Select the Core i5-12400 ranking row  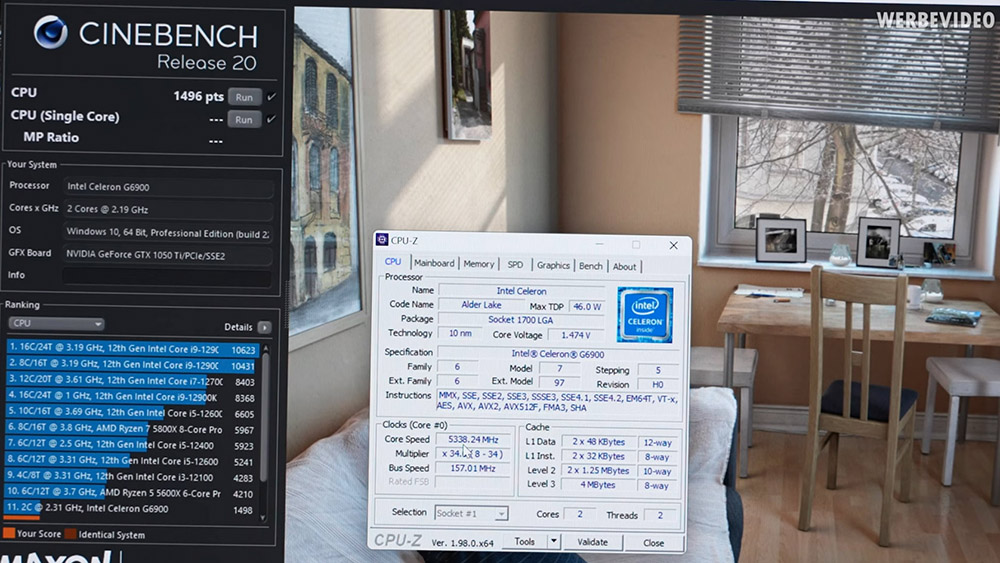(131, 445)
